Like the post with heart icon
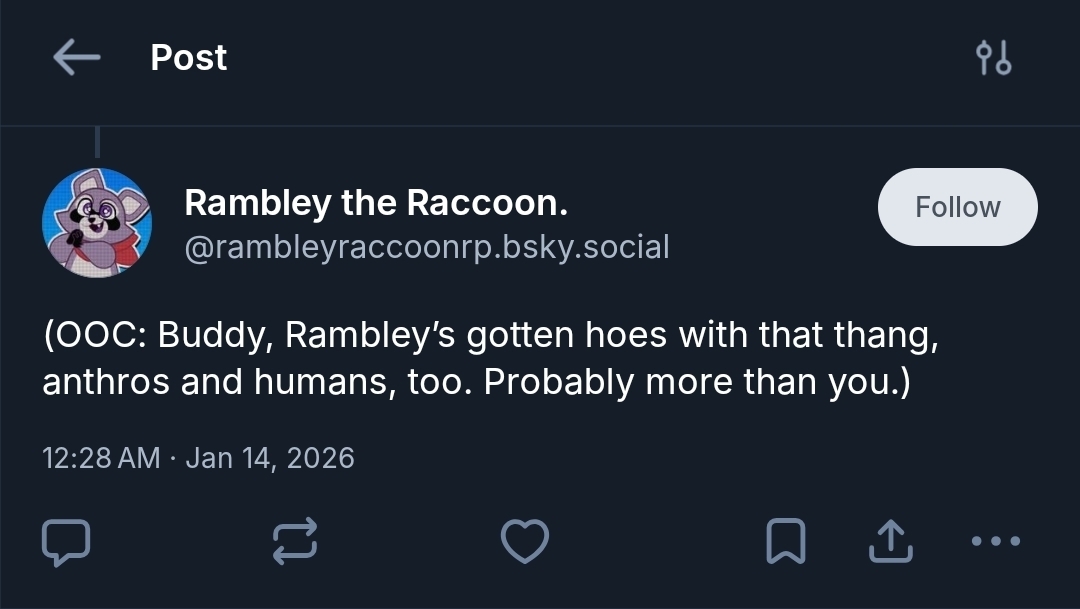1080x609 pixels. coord(524,542)
